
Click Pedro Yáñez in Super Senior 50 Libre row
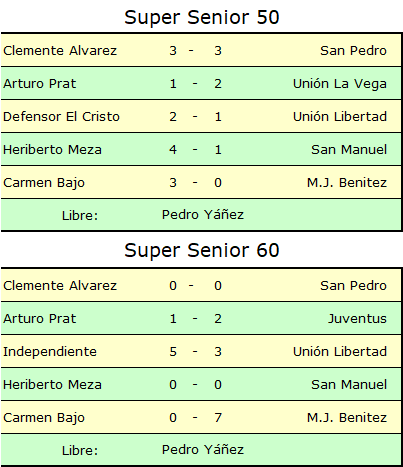pos(203,215)
